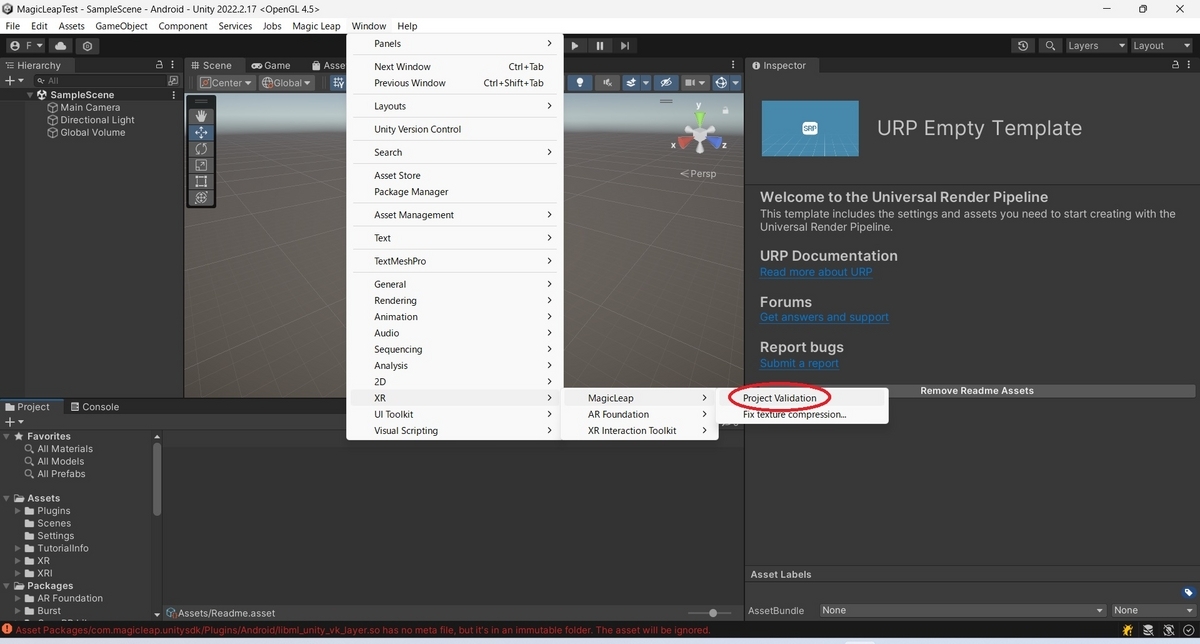The width and height of the screenshot is (1200, 644).
Task: Click Submit a report link
Action: pos(799,363)
